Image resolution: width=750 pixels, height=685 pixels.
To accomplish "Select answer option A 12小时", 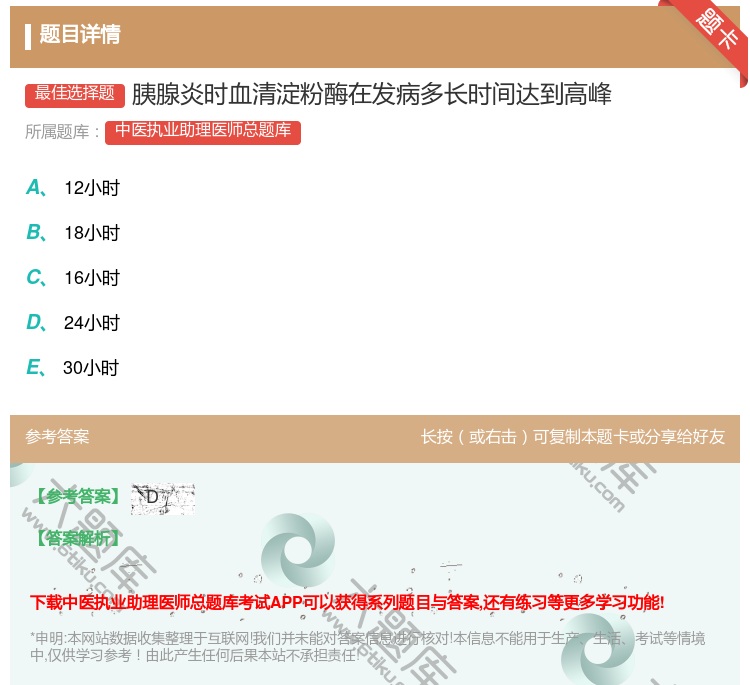I will pyautogui.click(x=73, y=188).
